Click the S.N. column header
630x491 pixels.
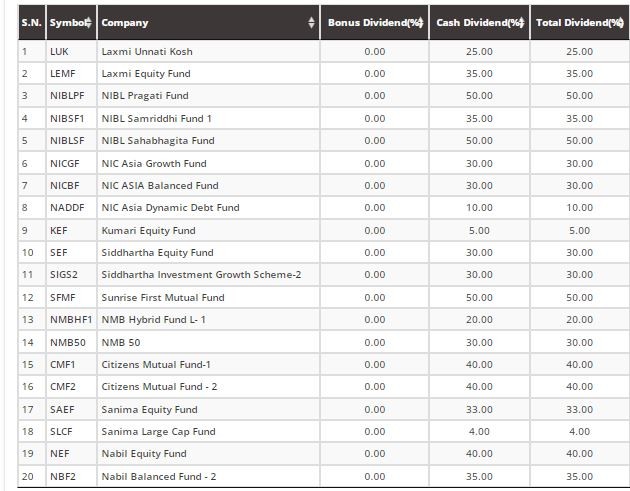pyautogui.click(x=32, y=23)
